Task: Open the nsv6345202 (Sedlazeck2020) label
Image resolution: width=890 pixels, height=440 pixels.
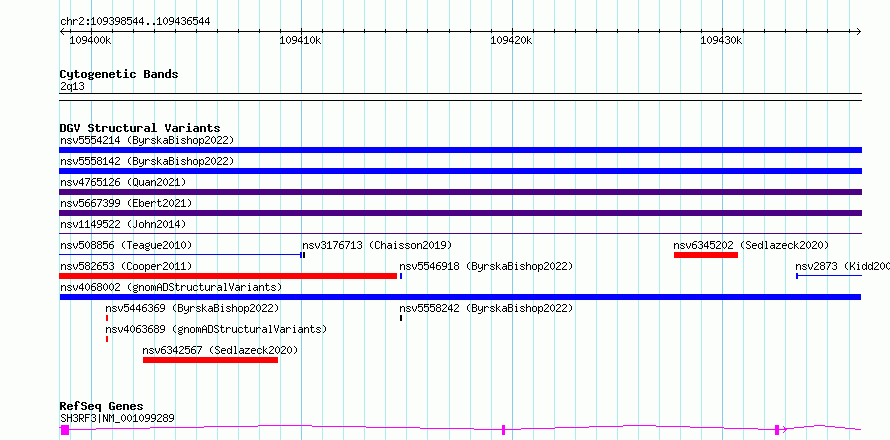Action: 752,245
